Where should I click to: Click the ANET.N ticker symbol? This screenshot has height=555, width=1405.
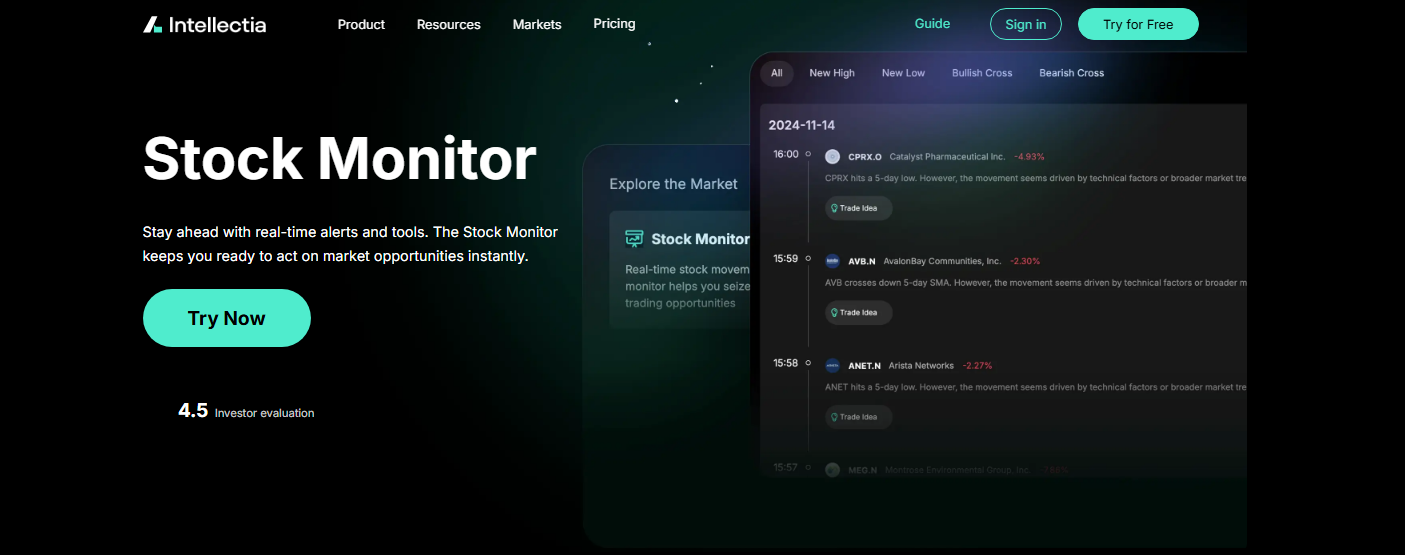click(864, 366)
